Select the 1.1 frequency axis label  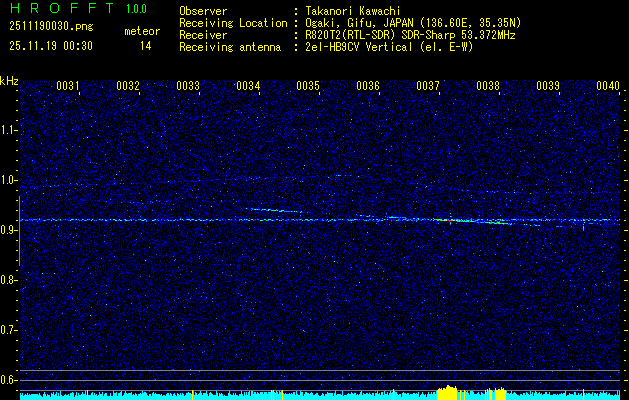pos(9,129)
